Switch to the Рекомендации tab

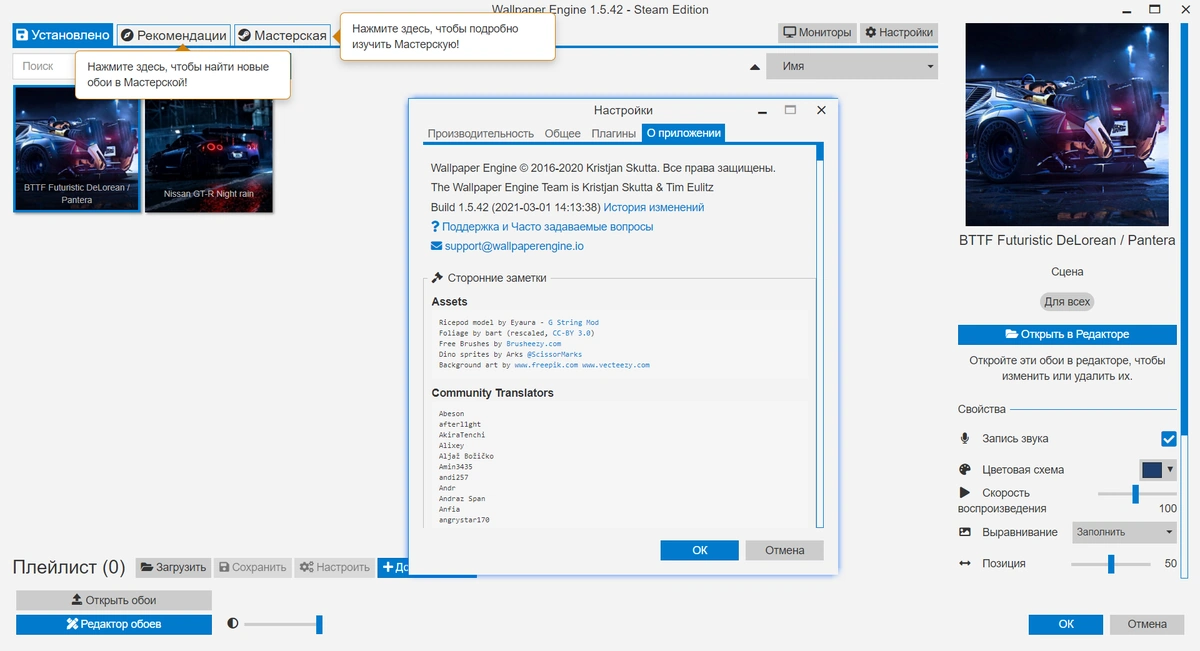(173, 35)
